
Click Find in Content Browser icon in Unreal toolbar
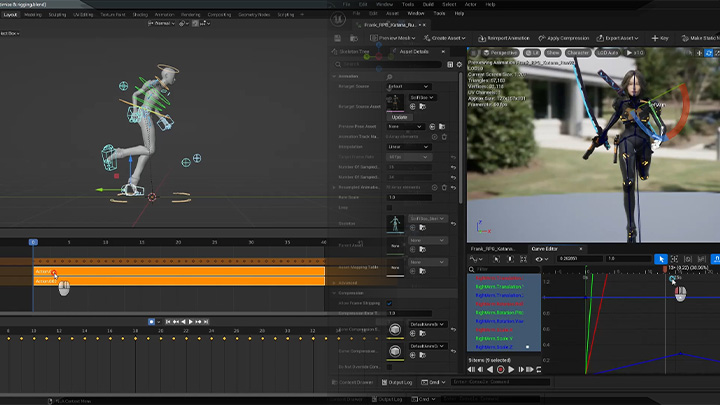354,38
